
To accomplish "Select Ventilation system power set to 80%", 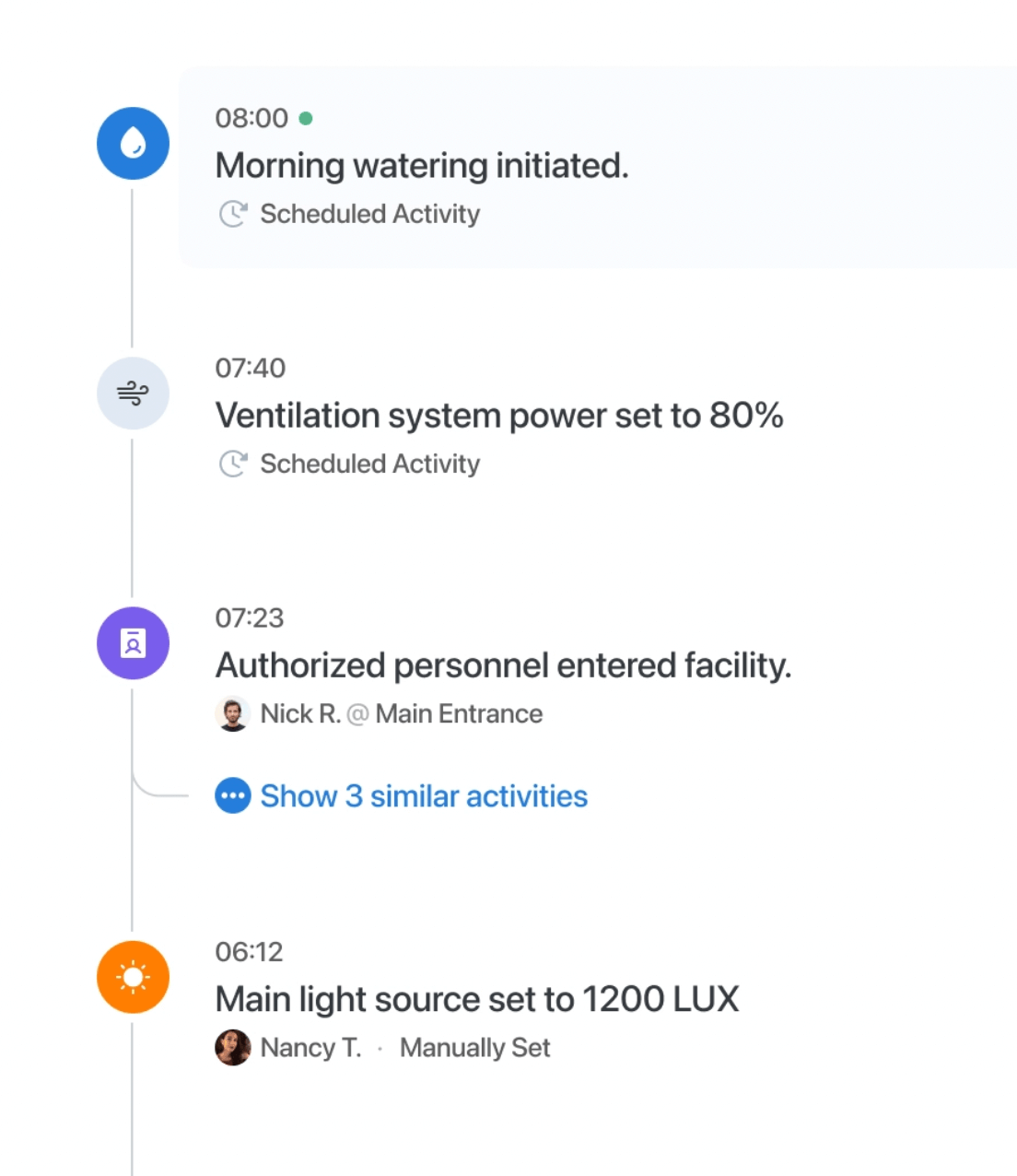I will pos(499,416).
